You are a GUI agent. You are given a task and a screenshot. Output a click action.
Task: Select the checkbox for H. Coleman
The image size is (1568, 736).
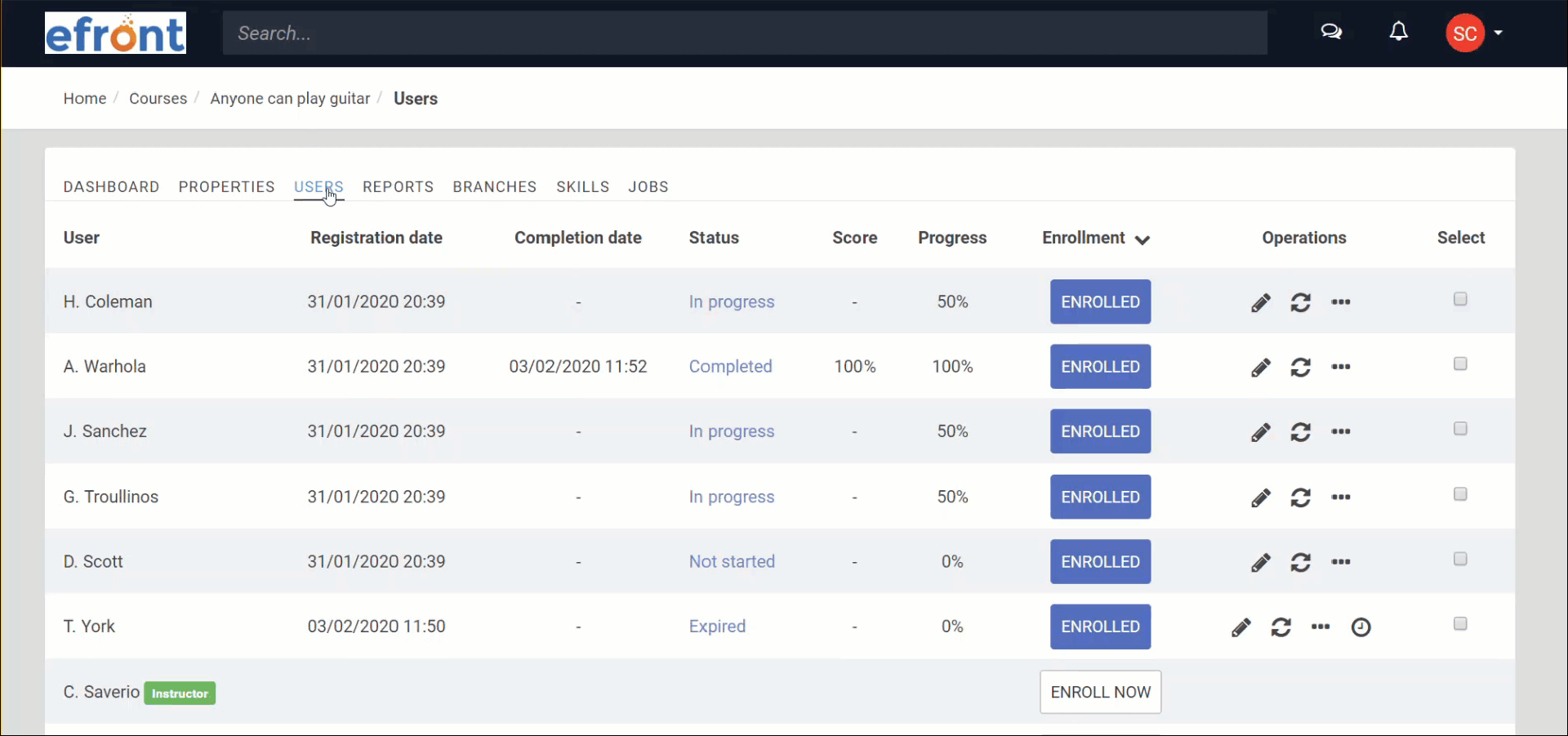tap(1460, 299)
